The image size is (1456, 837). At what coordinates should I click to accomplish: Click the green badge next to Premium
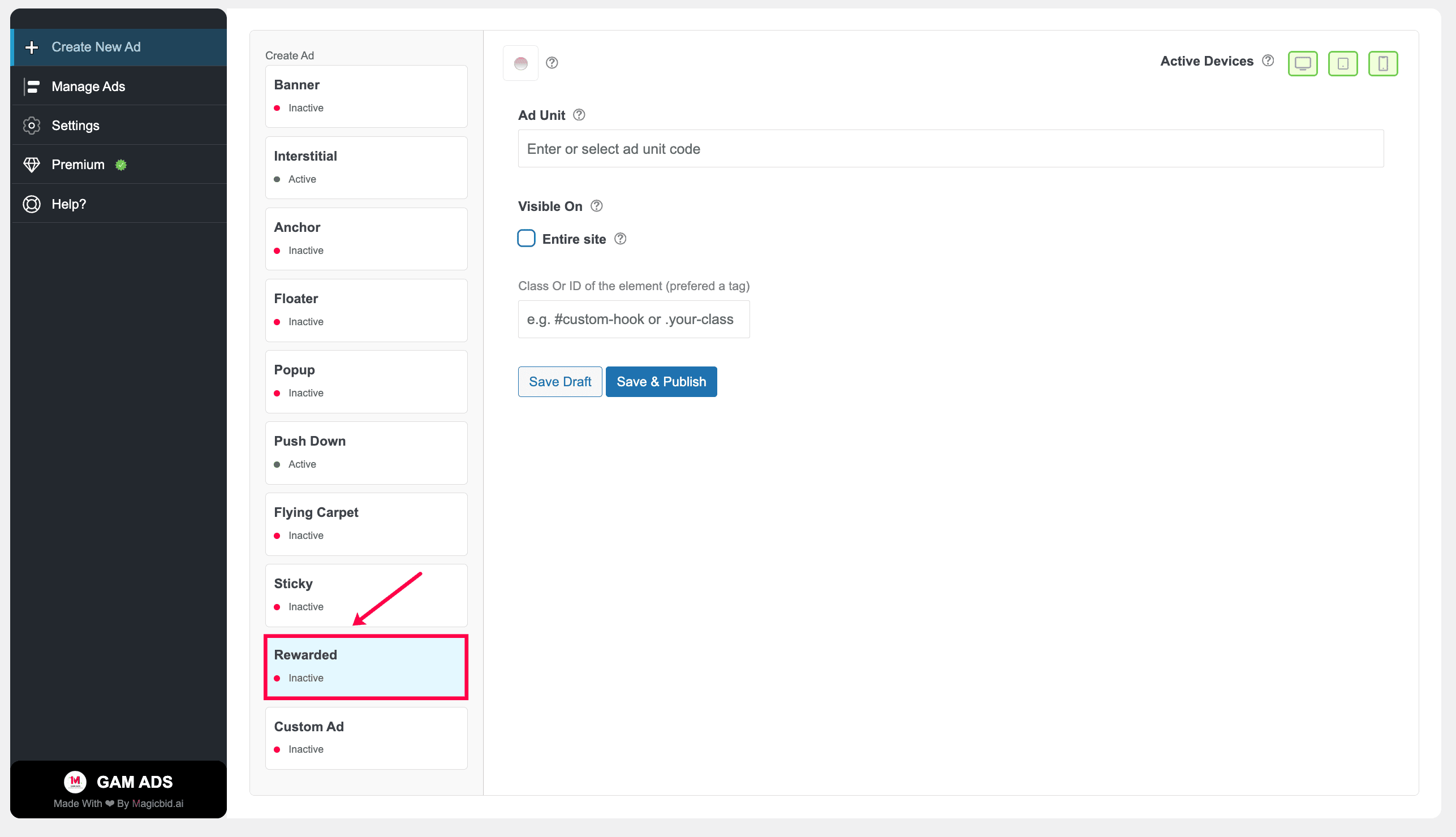coord(120,165)
